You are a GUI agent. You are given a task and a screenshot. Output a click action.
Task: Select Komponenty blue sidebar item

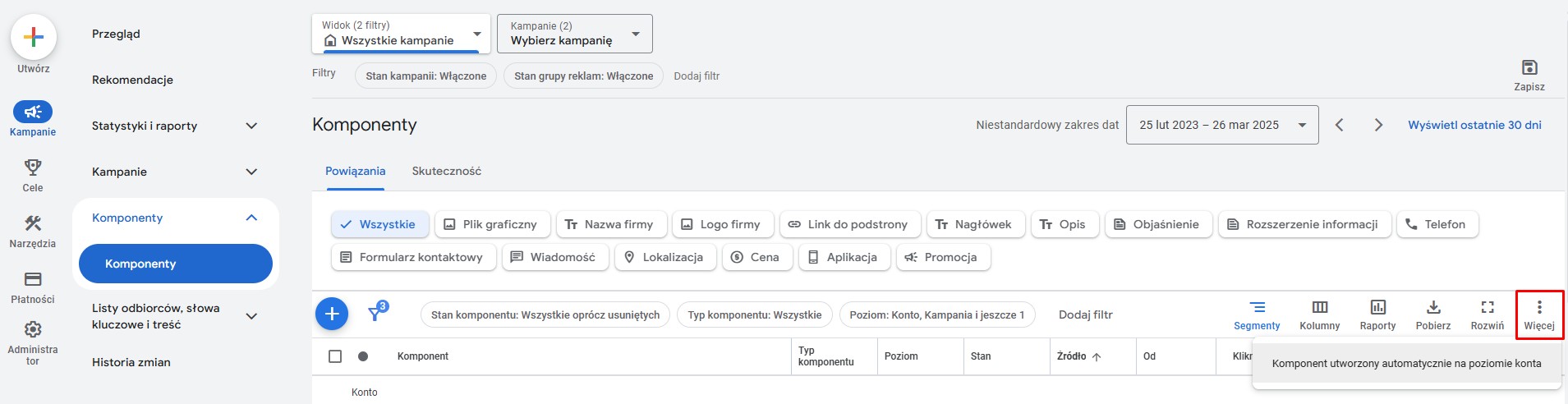tap(176, 264)
